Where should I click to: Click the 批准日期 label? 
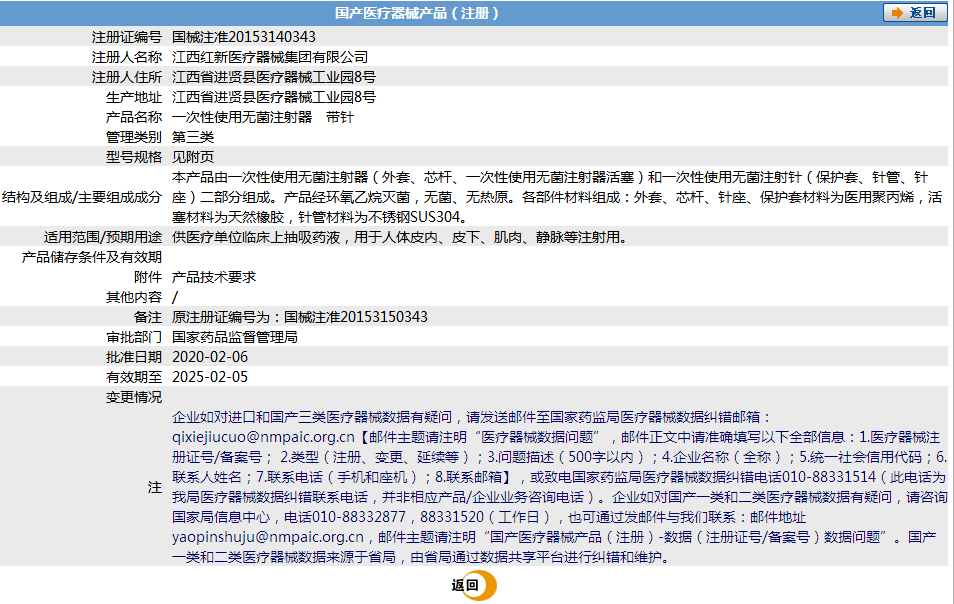pyautogui.click(x=134, y=357)
